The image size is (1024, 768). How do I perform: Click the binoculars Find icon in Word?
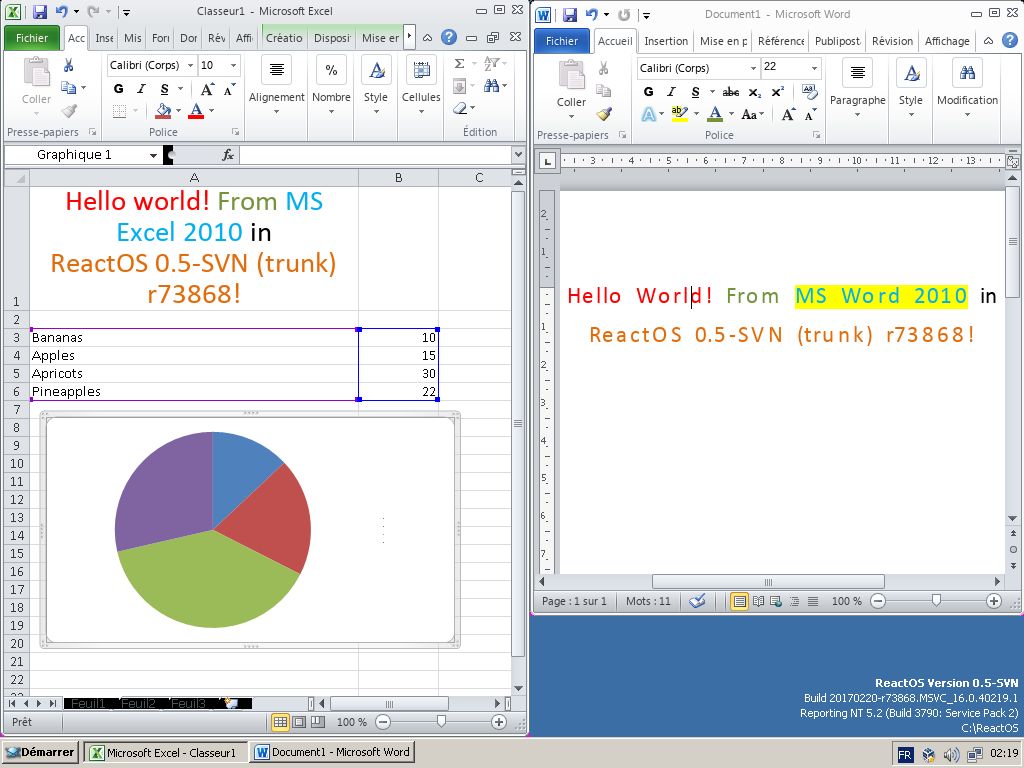[967, 72]
